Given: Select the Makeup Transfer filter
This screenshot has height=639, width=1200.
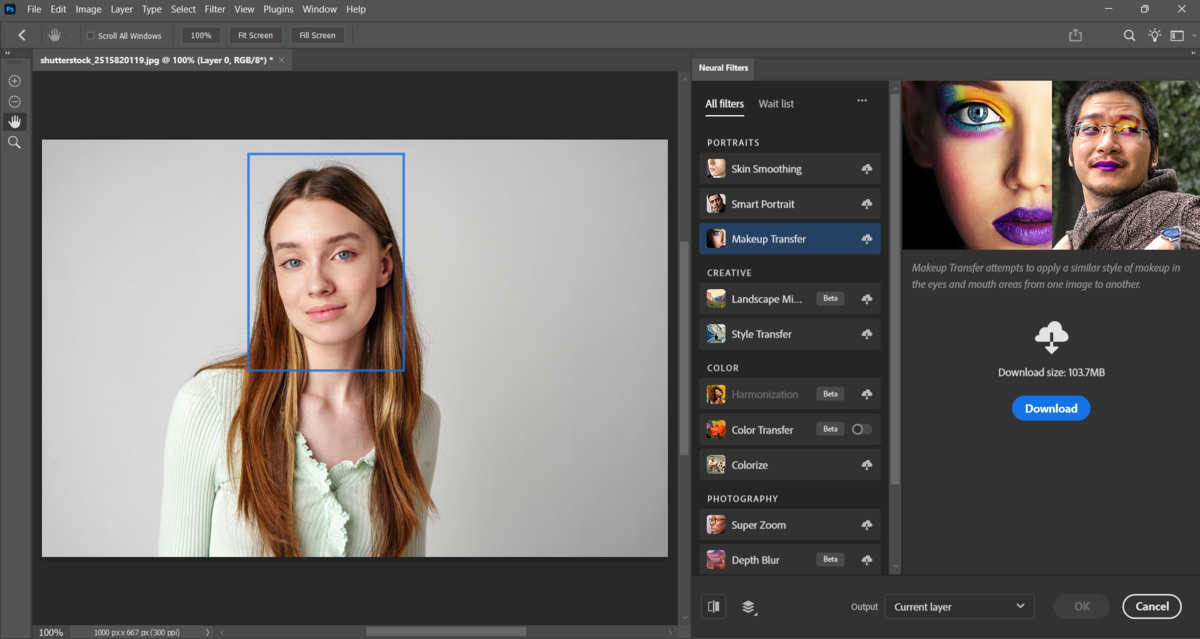Looking at the screenshot, I should pyautogui.click(x=790, y=239).
